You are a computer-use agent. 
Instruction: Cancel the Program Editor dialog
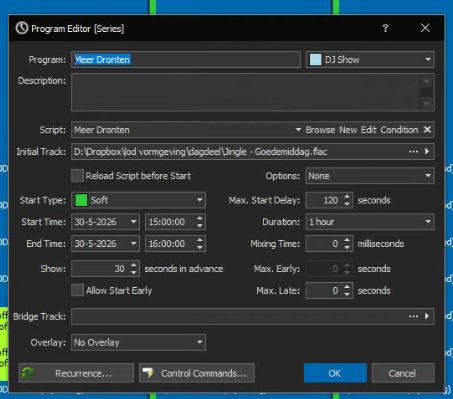click(x=403, y=373)
